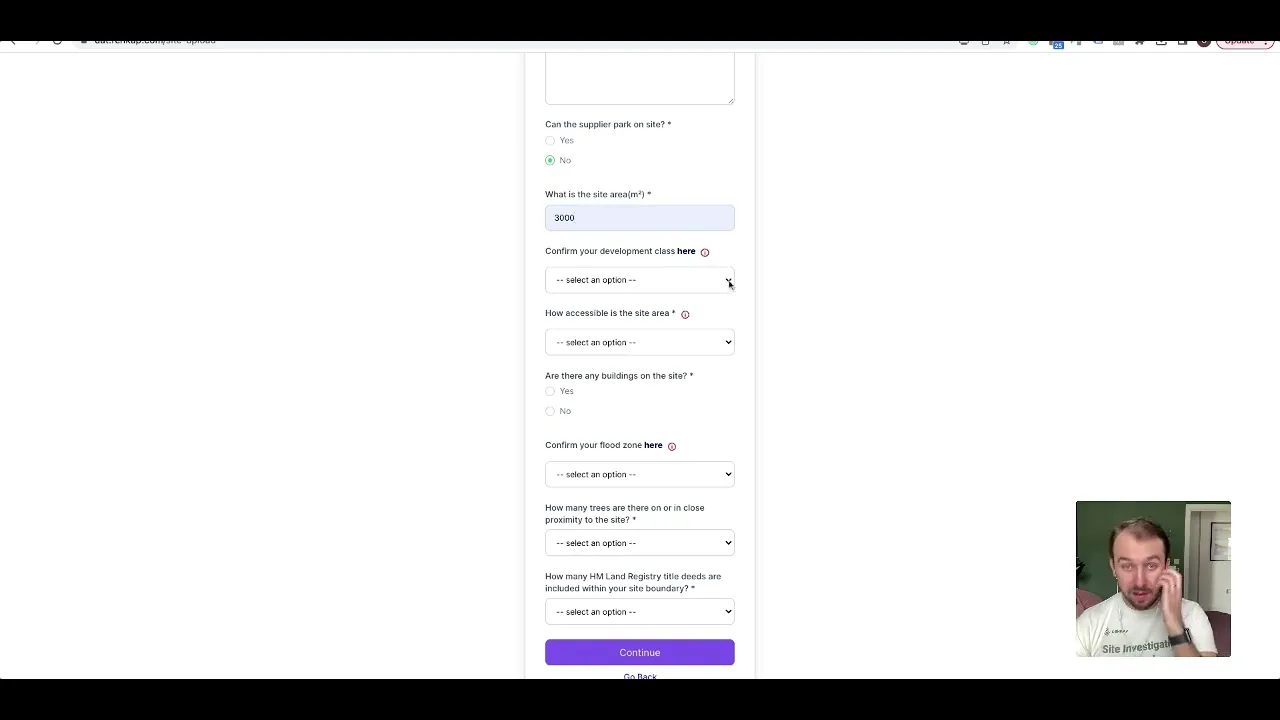
Task: Click info icon next to site accessibility question
Action: point(685,314)
